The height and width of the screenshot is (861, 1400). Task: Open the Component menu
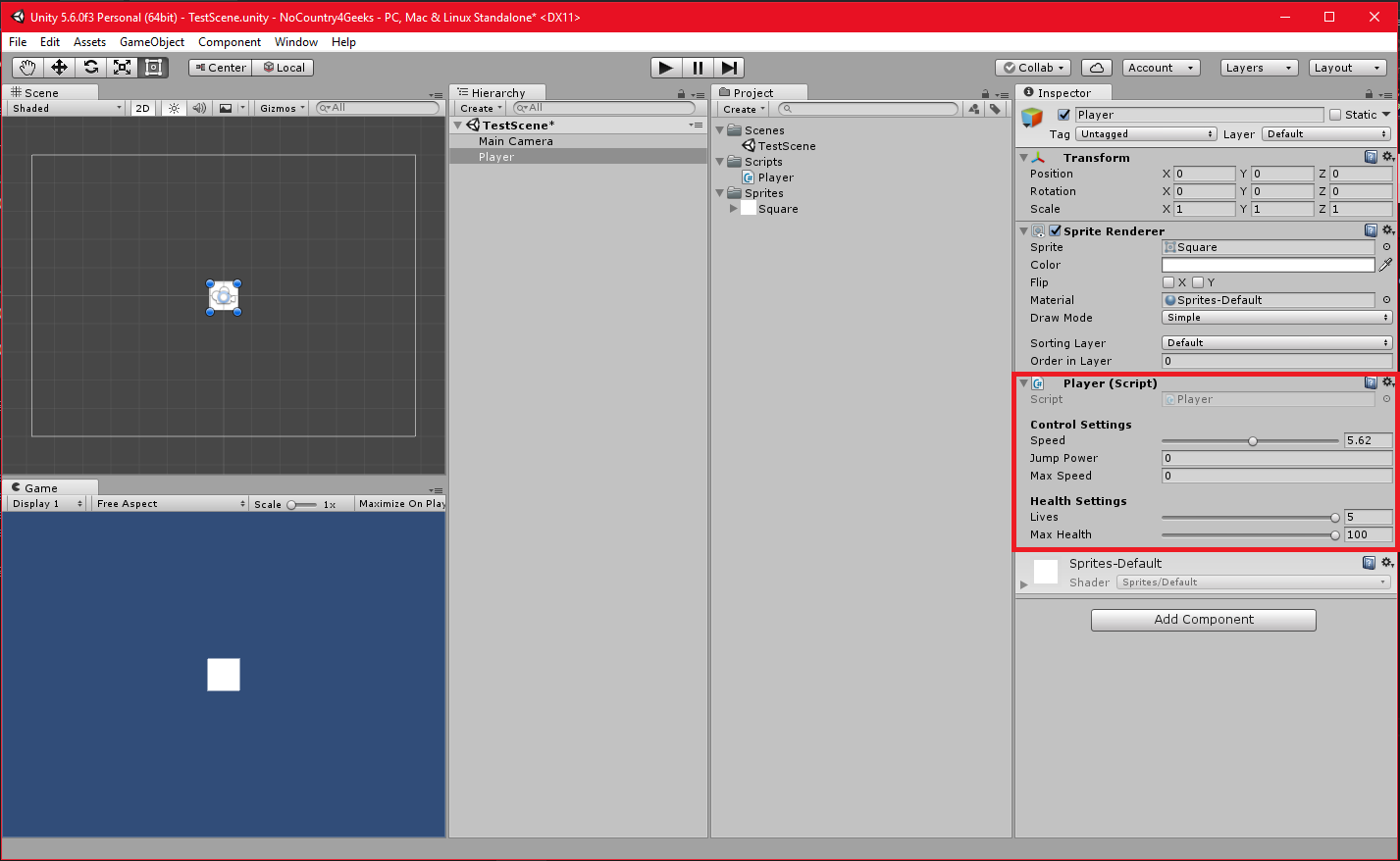point(230,42)
